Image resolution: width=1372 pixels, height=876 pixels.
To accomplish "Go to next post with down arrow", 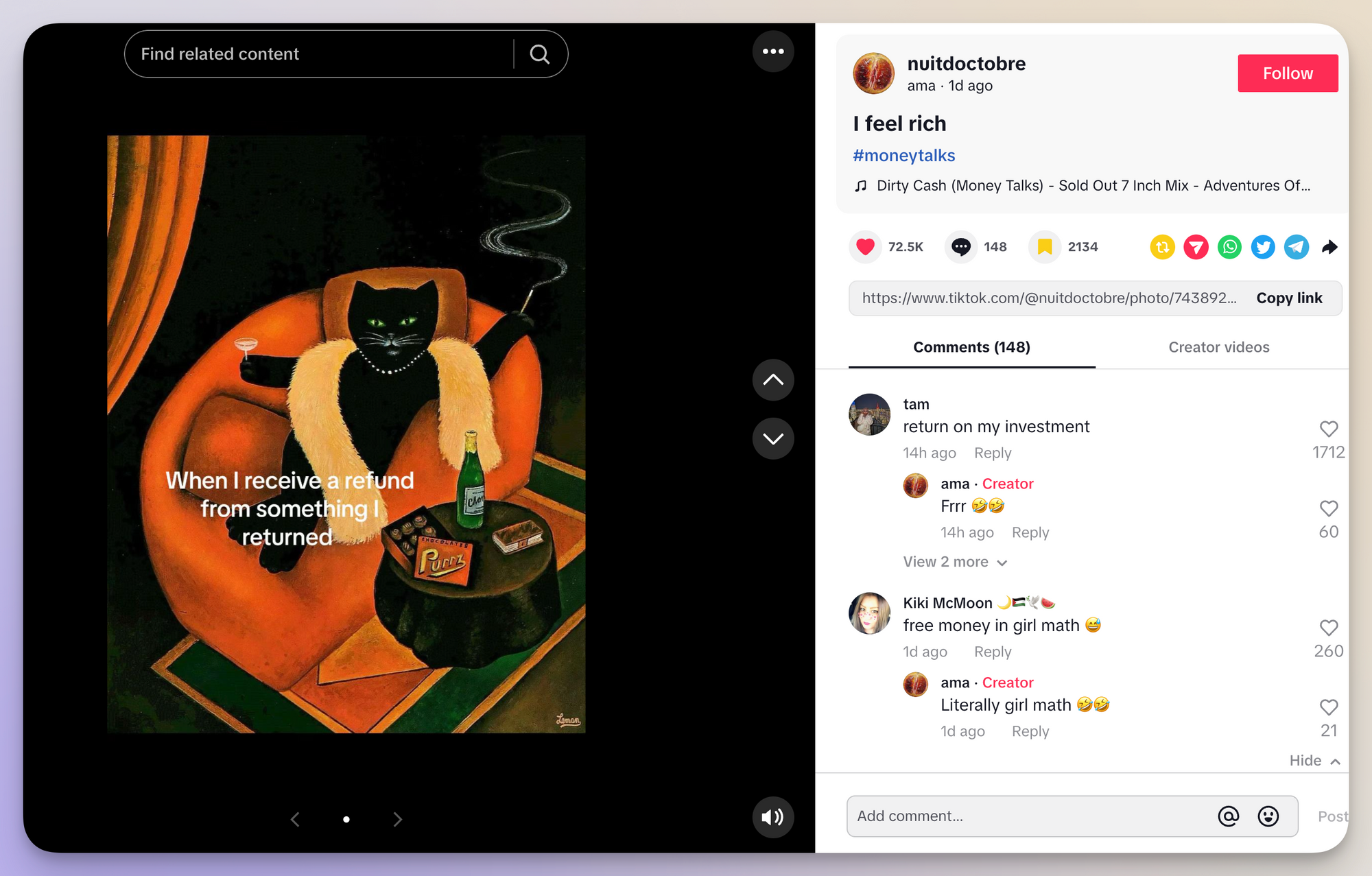I will [x=773, y=438].
